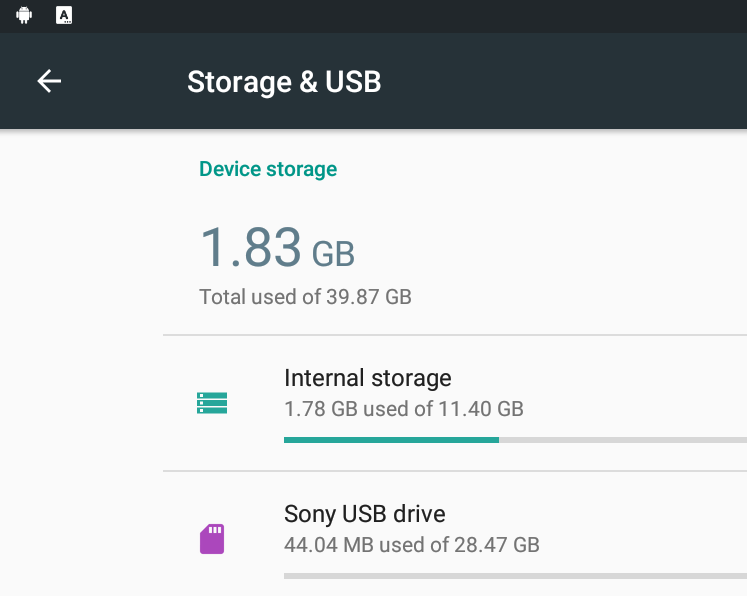747x596 pixels.
Task: Click the 'Storage & USB' title
Action: pyautogui.click(x=284, y=81)
